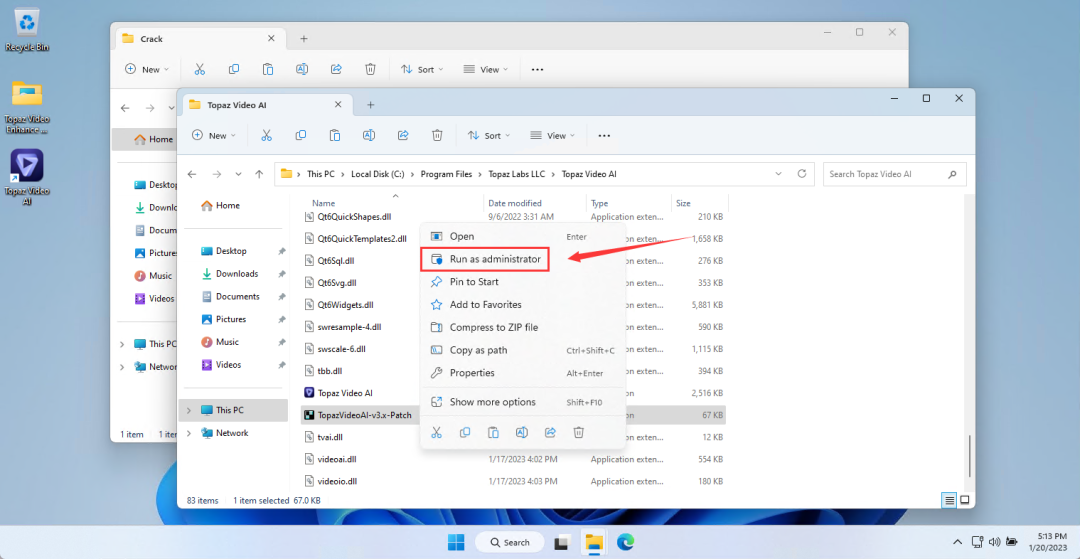Switch to details view in status bar
Screen dimensions: 1080x559
(x=950, y=500)
